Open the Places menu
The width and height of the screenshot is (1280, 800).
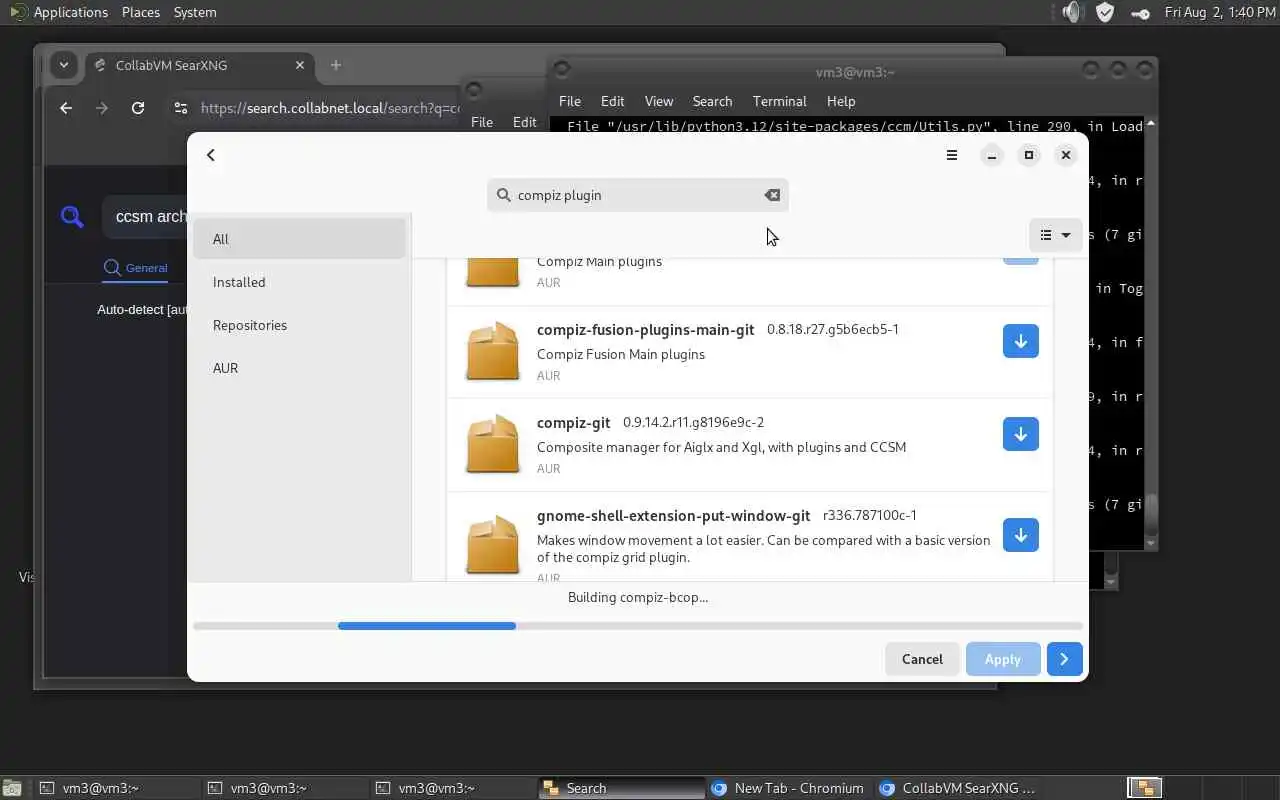[141, 12]
